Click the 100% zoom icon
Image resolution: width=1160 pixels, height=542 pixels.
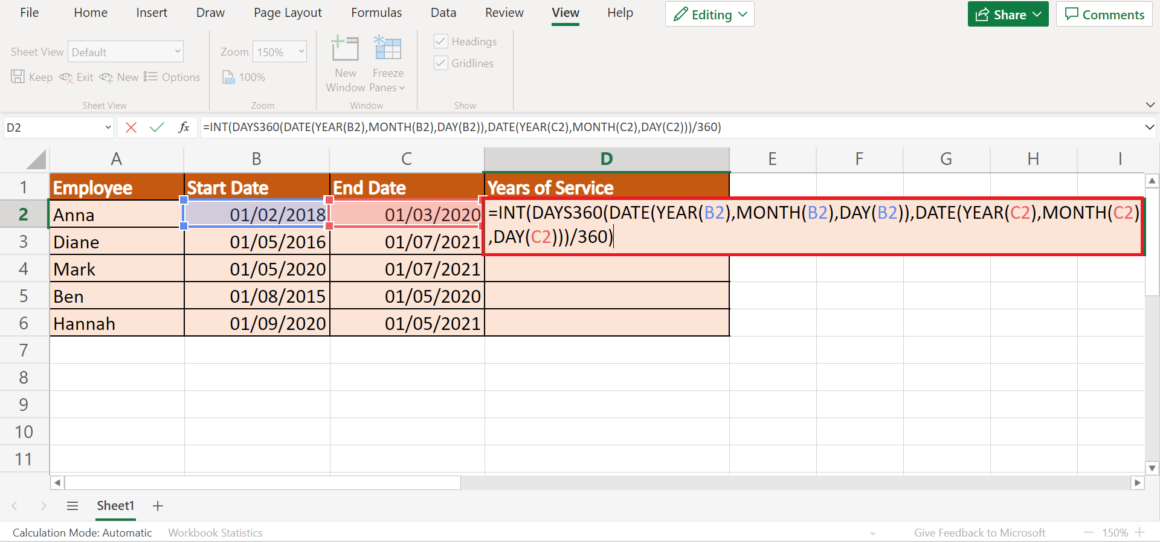(x=243, y=77)
